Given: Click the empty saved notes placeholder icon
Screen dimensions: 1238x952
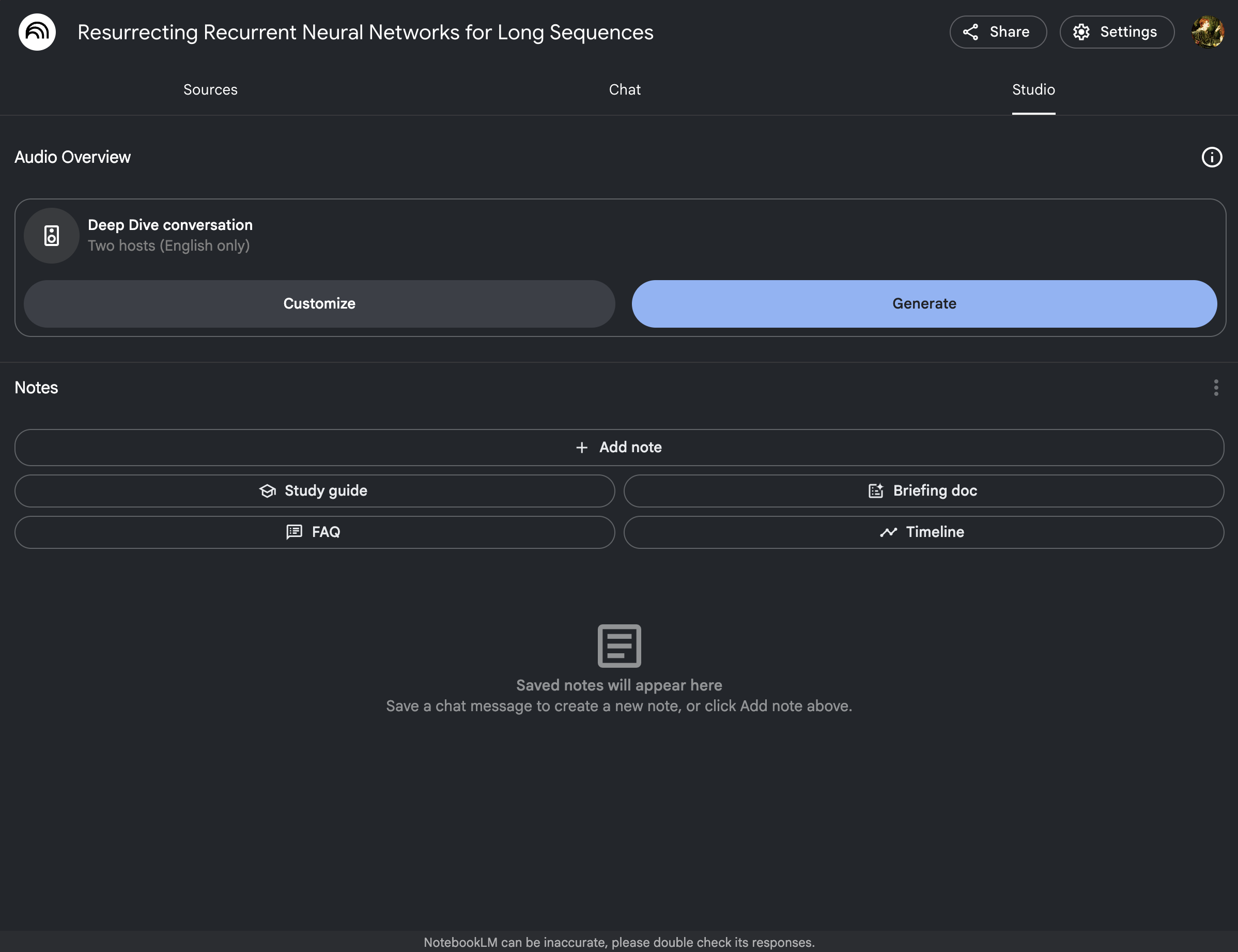Looking at the screenshot, I should pyautogui.click(x=618, y=646).
